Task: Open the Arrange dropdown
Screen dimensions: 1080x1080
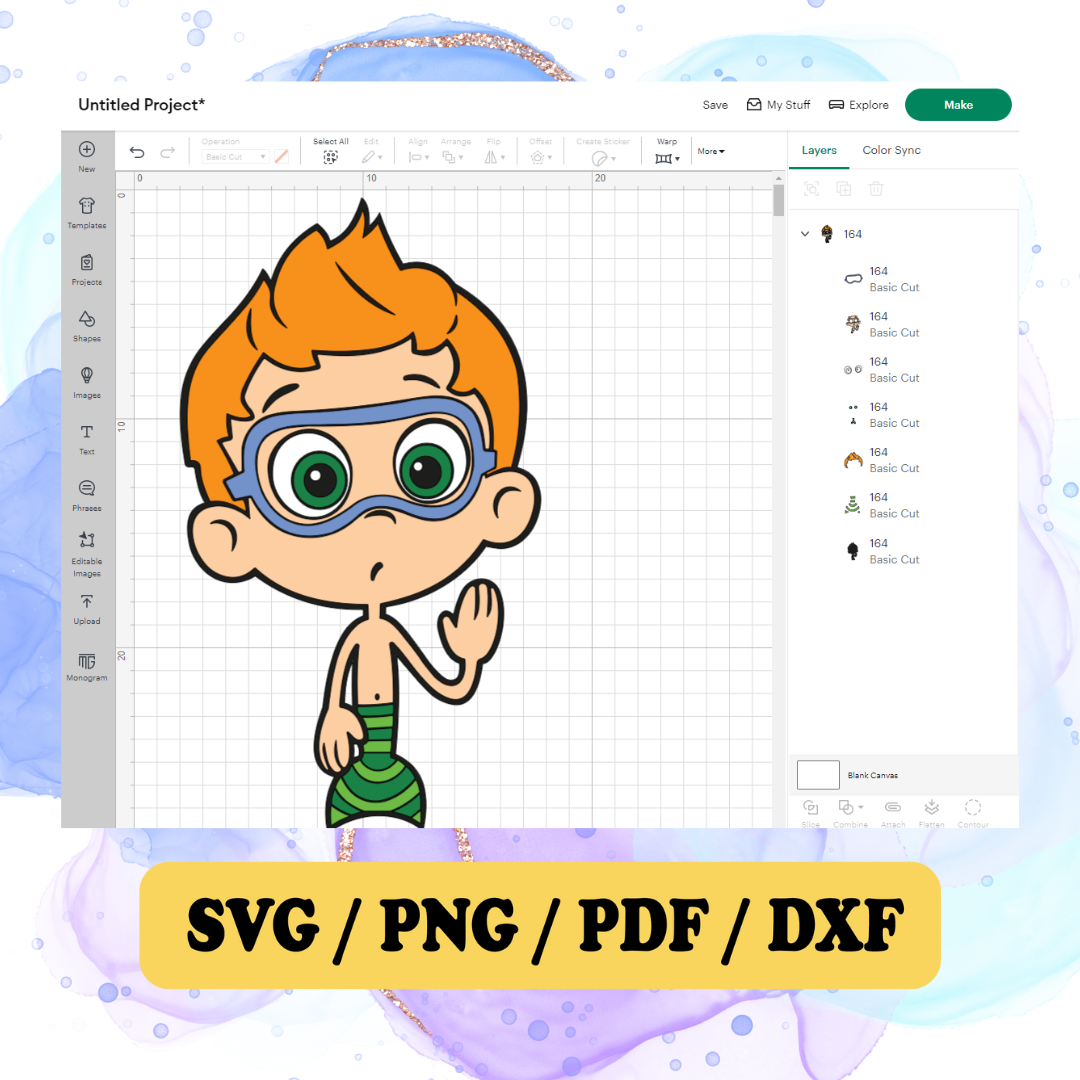Action: point(453,158)
